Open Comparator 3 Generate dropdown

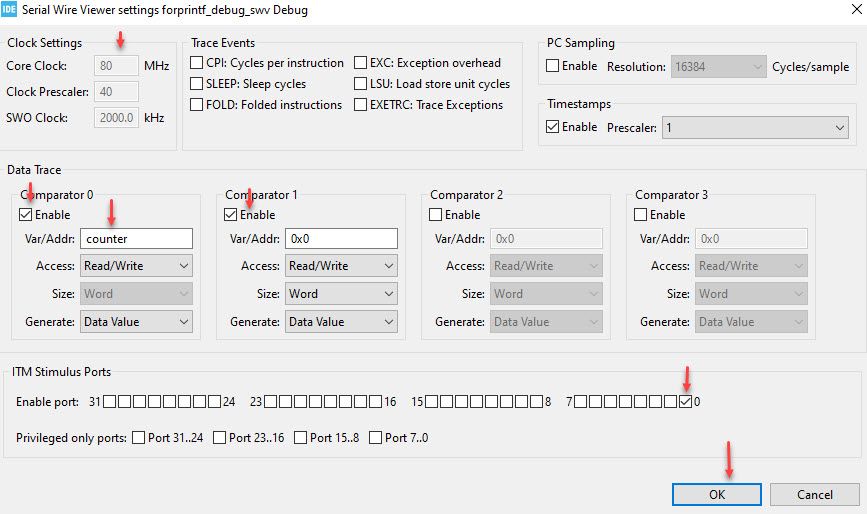click(751, 322)
